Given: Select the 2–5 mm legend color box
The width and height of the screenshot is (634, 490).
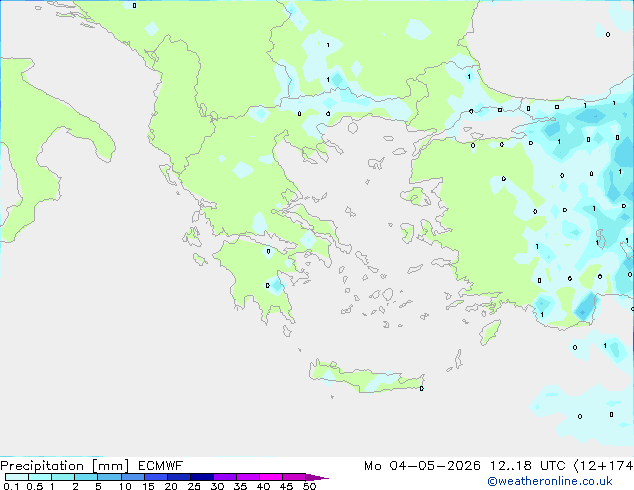Looking at the screenshot, I should point(86,477).
